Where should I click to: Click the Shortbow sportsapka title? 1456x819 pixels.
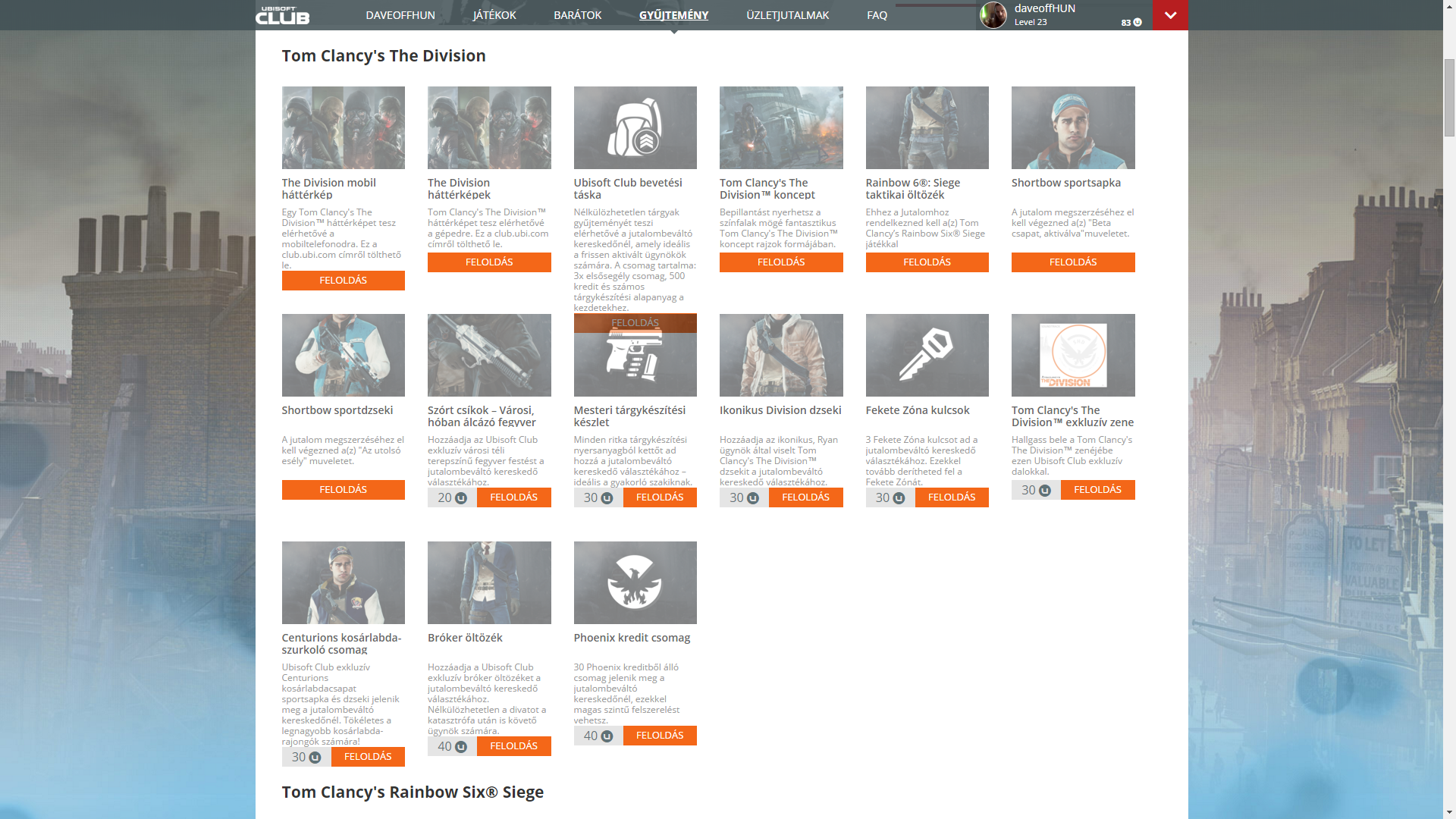(1066, 183)
